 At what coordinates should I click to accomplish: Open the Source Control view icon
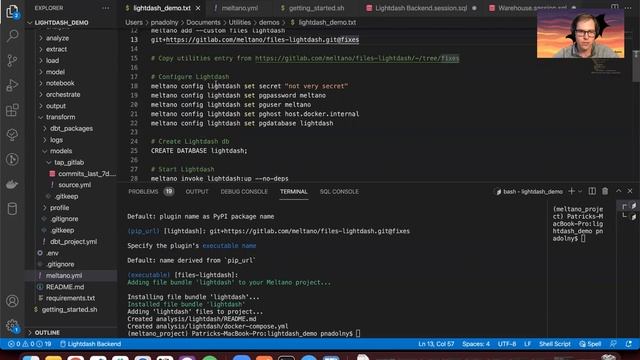(x=12, y=61)
